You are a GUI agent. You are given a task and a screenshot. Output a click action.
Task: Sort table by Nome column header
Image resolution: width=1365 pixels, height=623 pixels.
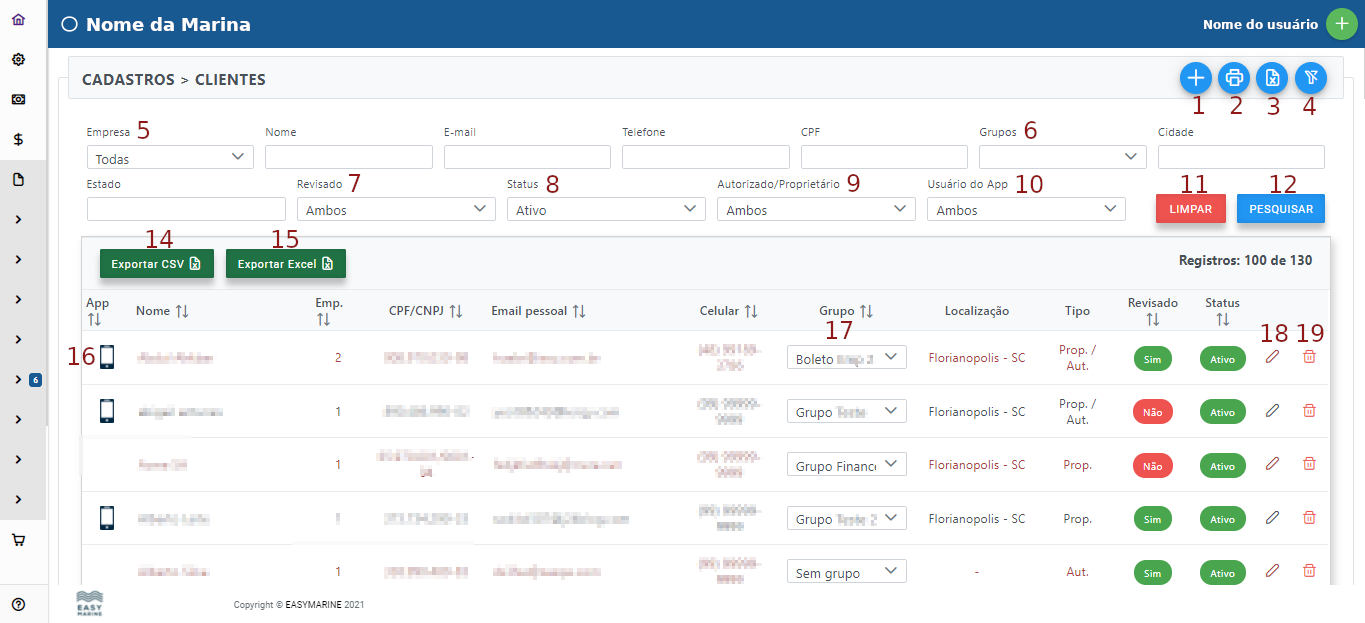point(162,312)
